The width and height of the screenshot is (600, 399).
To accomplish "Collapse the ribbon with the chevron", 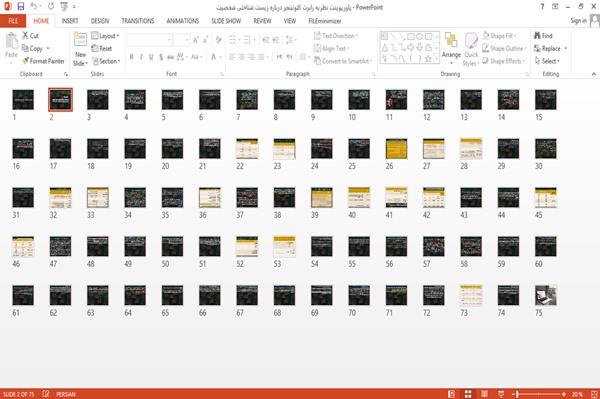I will tap(593, 74).
